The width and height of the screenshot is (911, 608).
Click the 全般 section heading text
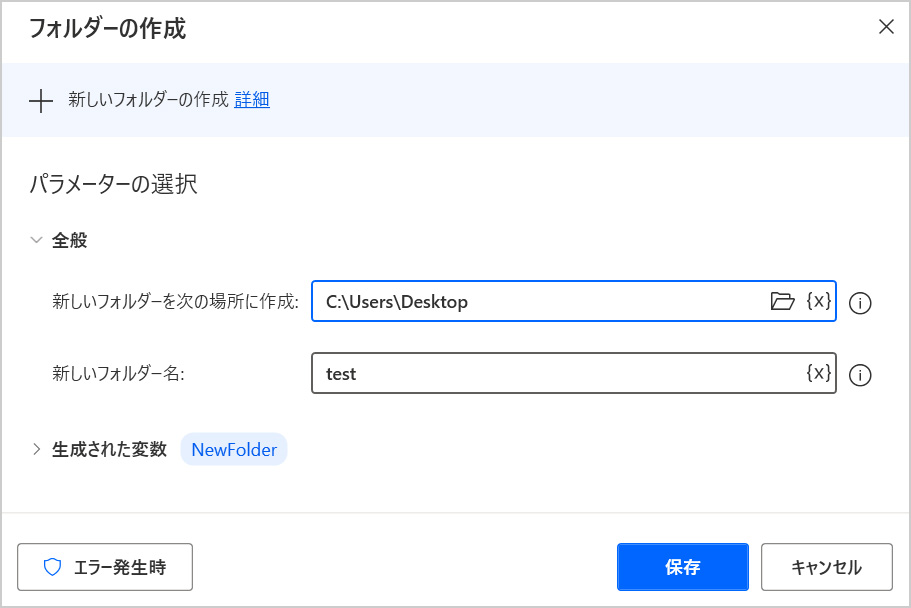pos(68,240)
